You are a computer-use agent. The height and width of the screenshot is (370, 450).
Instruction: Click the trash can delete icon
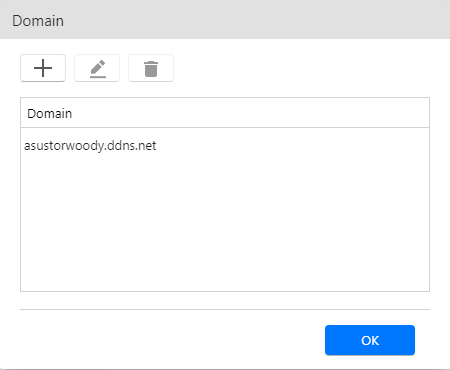[x=151, y=68]
